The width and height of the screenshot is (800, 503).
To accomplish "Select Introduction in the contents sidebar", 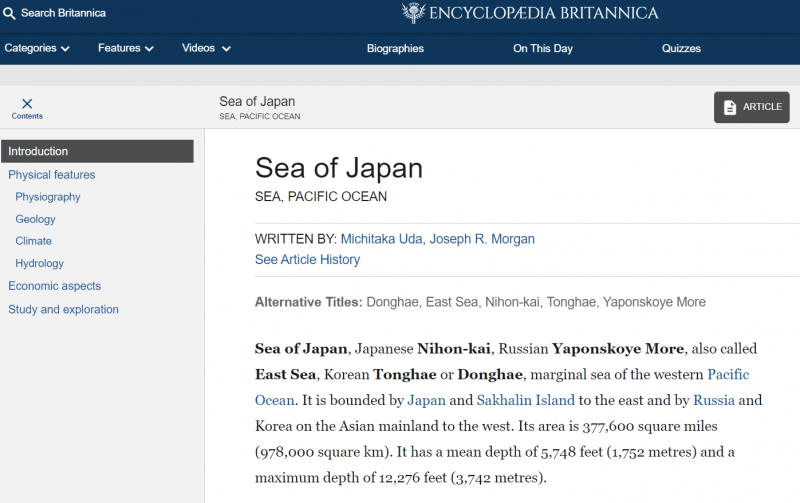I will tap(38, 151).
